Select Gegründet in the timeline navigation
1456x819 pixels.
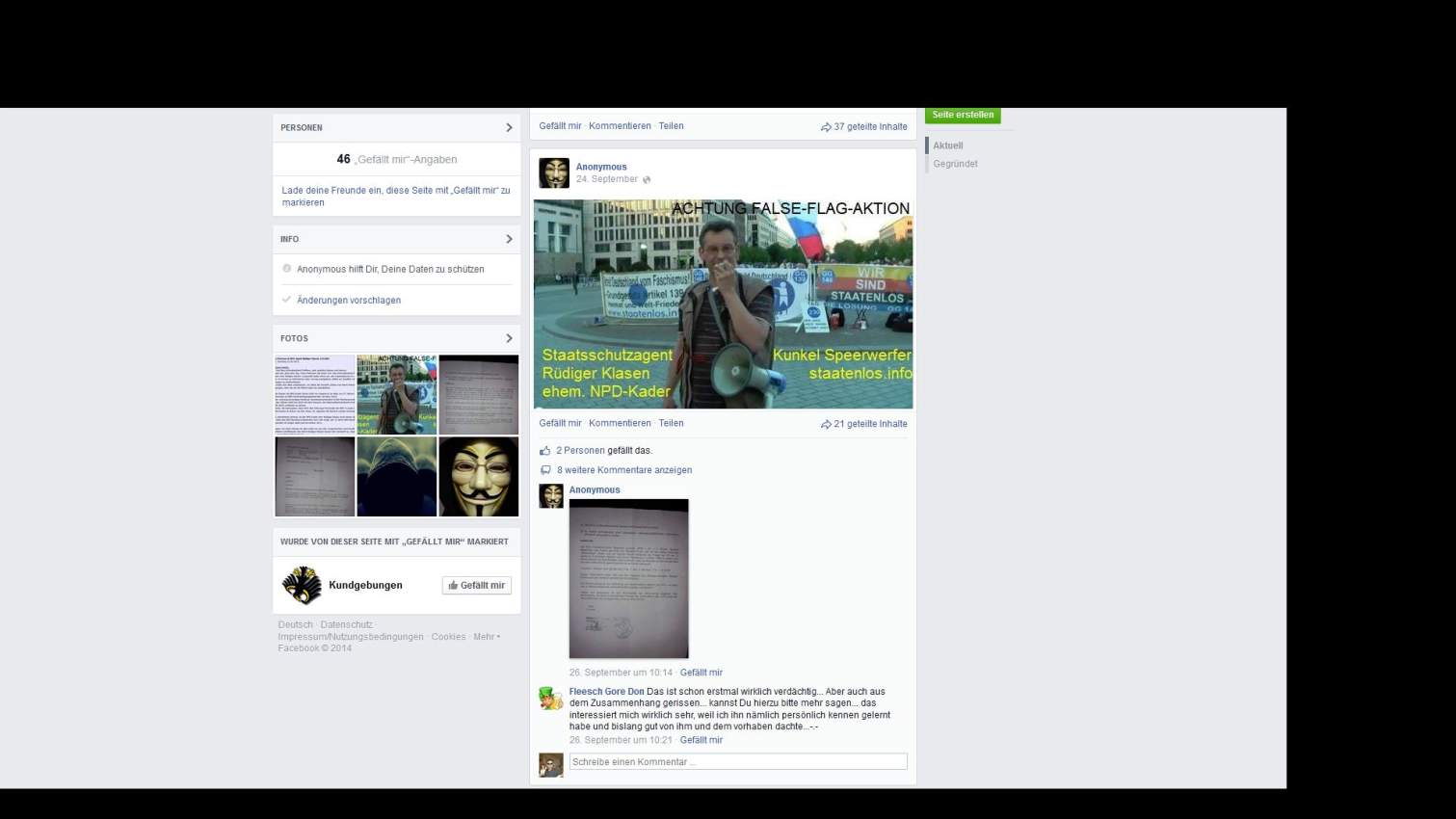pyautogui.click(x=955, y=164)
